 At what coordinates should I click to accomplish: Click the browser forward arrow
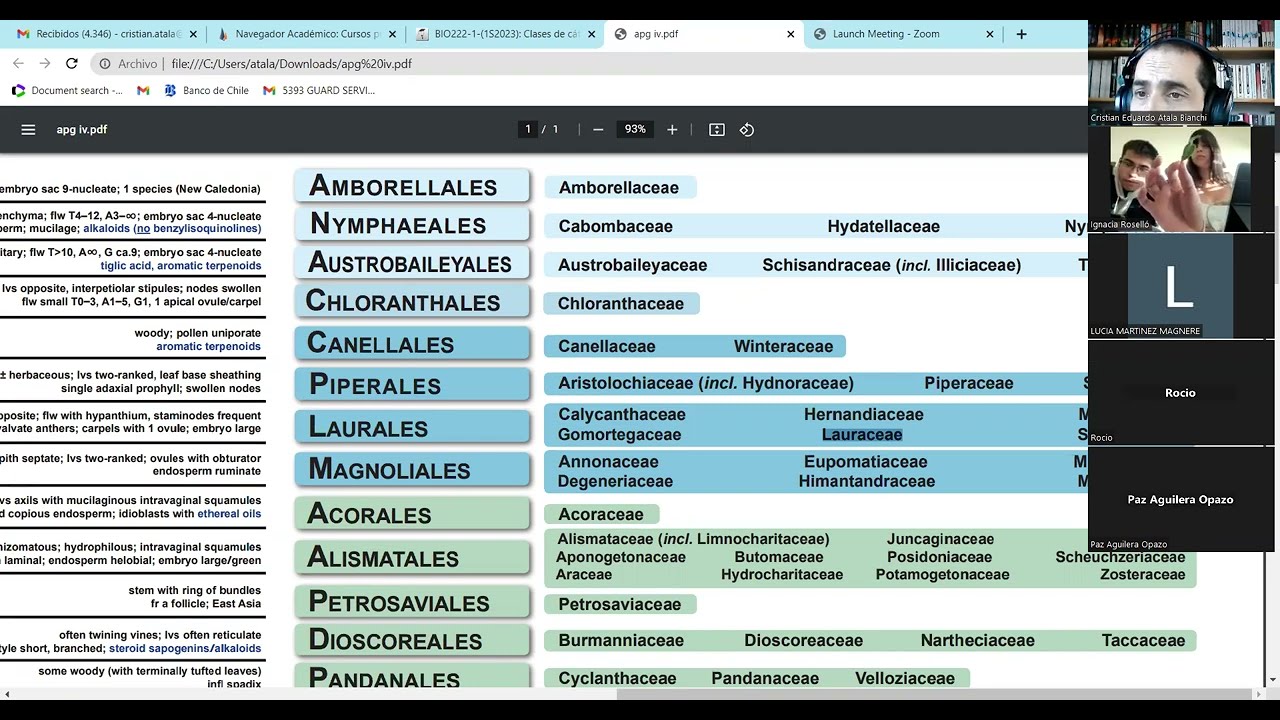(x=45, y=63)
